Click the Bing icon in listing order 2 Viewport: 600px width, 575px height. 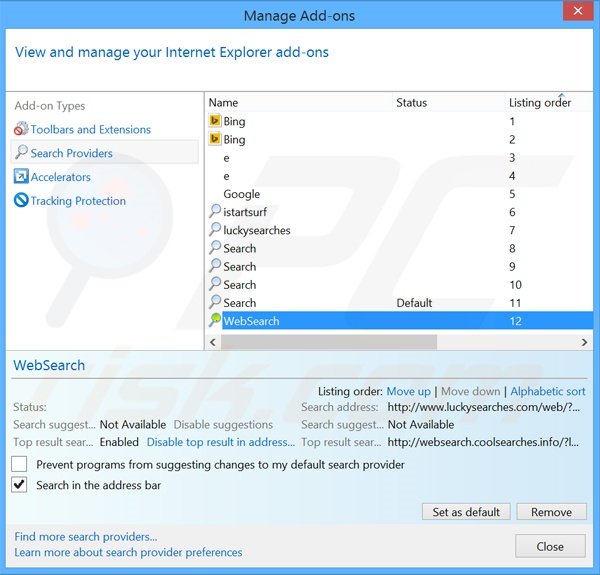pyautogui.click(x=215, y=139)
